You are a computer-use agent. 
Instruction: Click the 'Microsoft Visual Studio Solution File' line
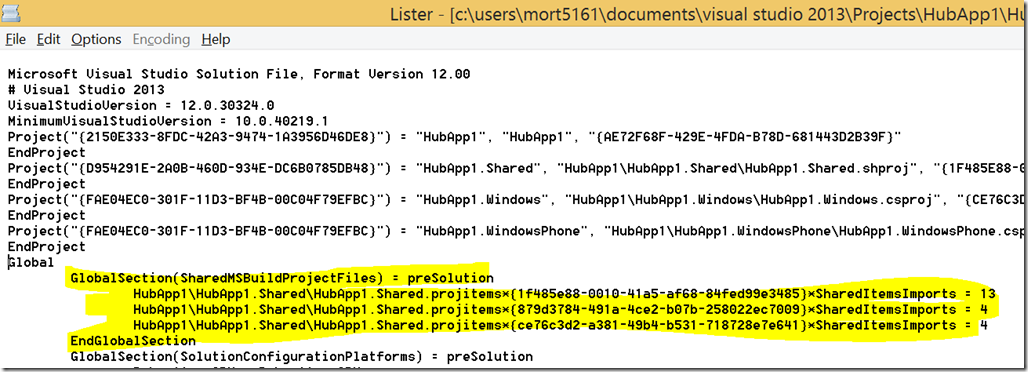[239, 74]
